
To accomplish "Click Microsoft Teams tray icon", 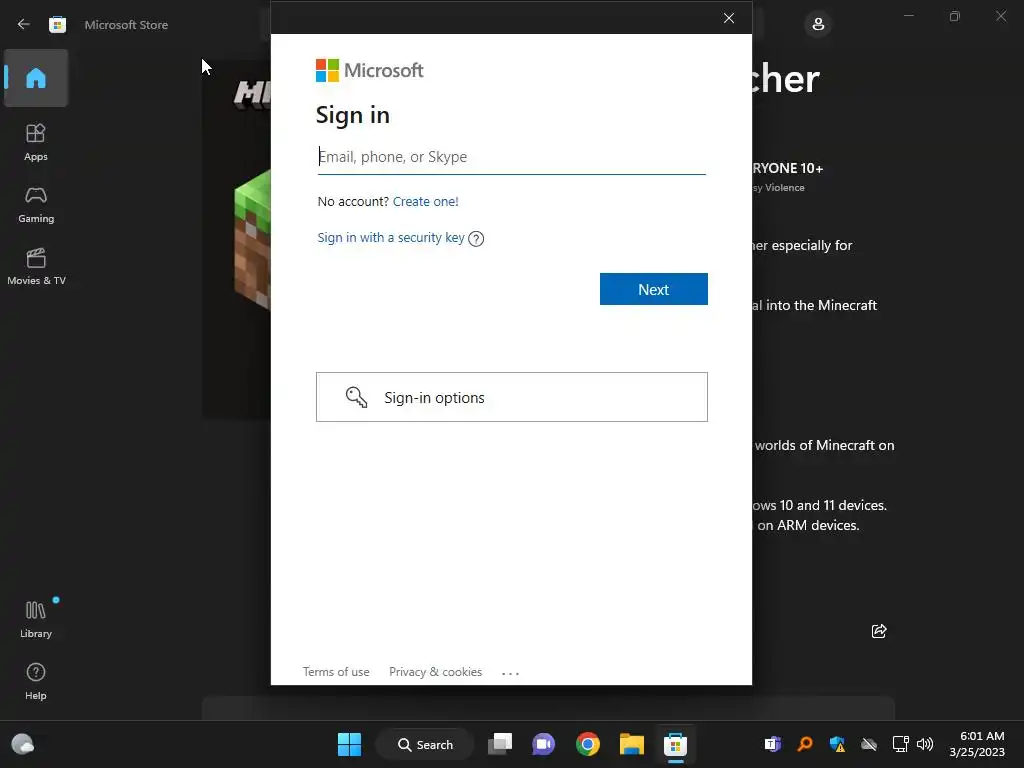I will point(773,744).
